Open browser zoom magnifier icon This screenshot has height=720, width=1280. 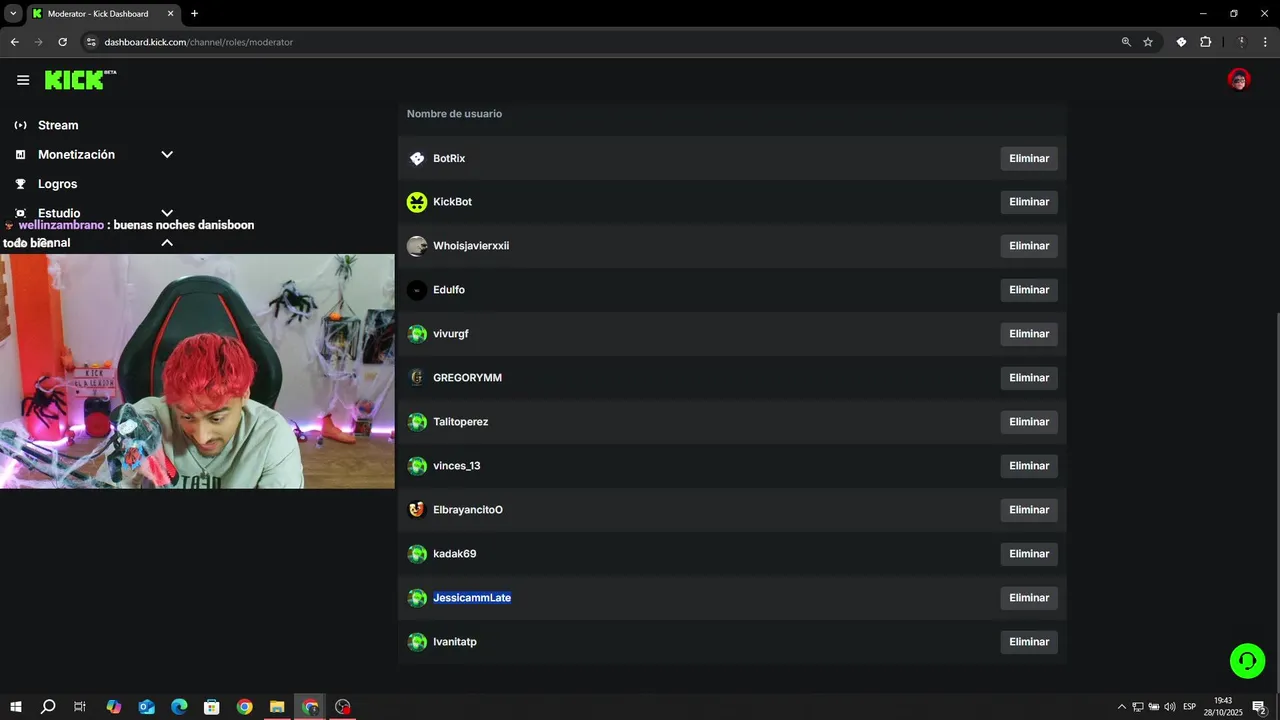1126,42
